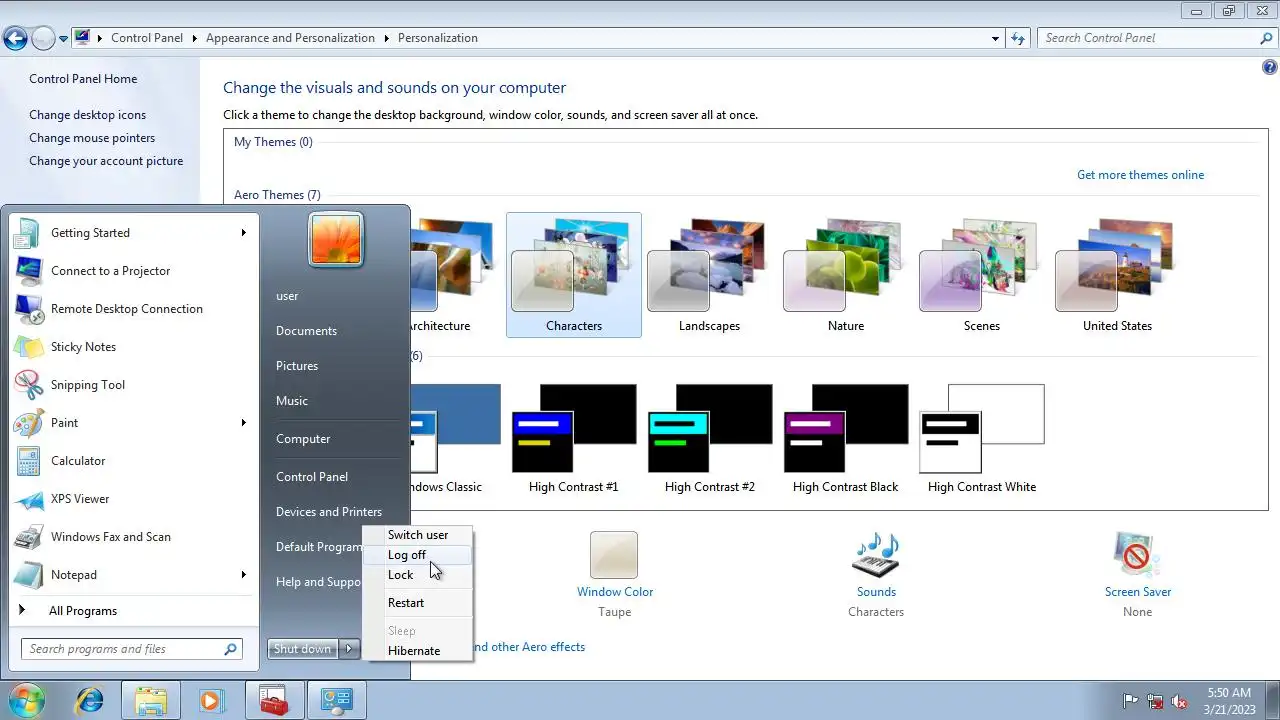Click the network tray icon
The width and height of the screenshot is (1280, 720).
(x=1155, y=701)
